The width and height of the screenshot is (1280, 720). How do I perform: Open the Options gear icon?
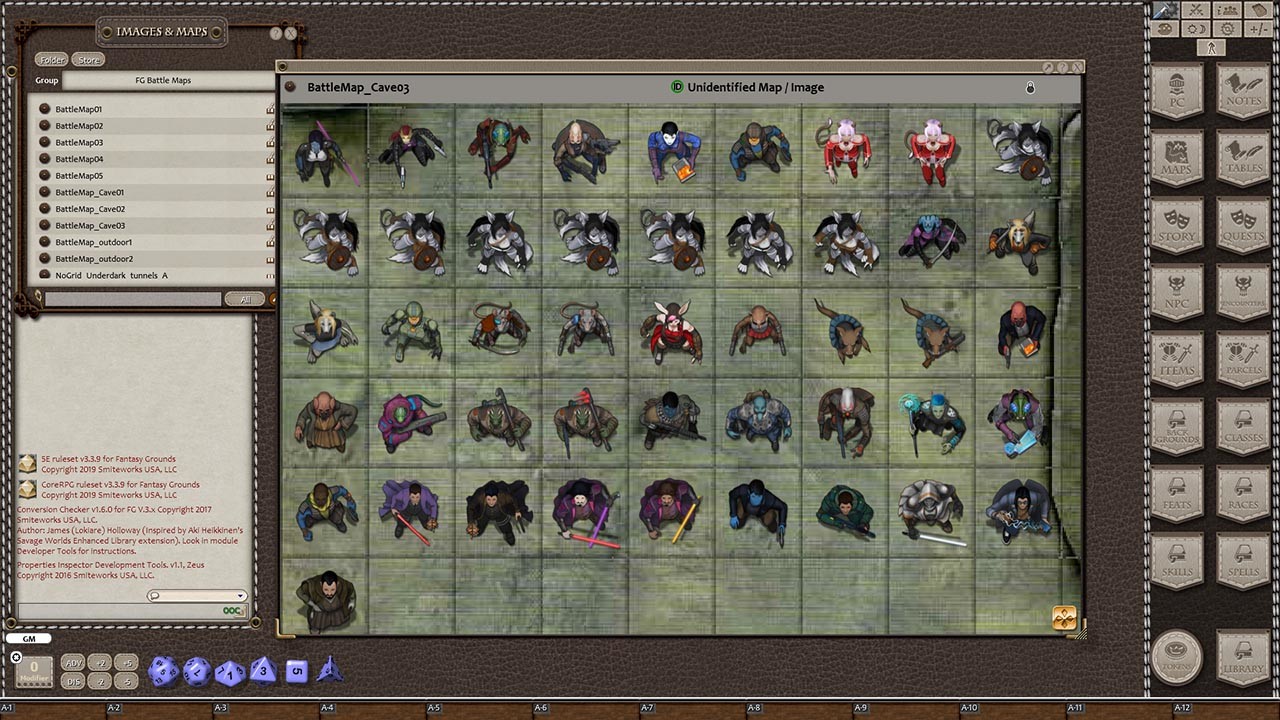1227,28
